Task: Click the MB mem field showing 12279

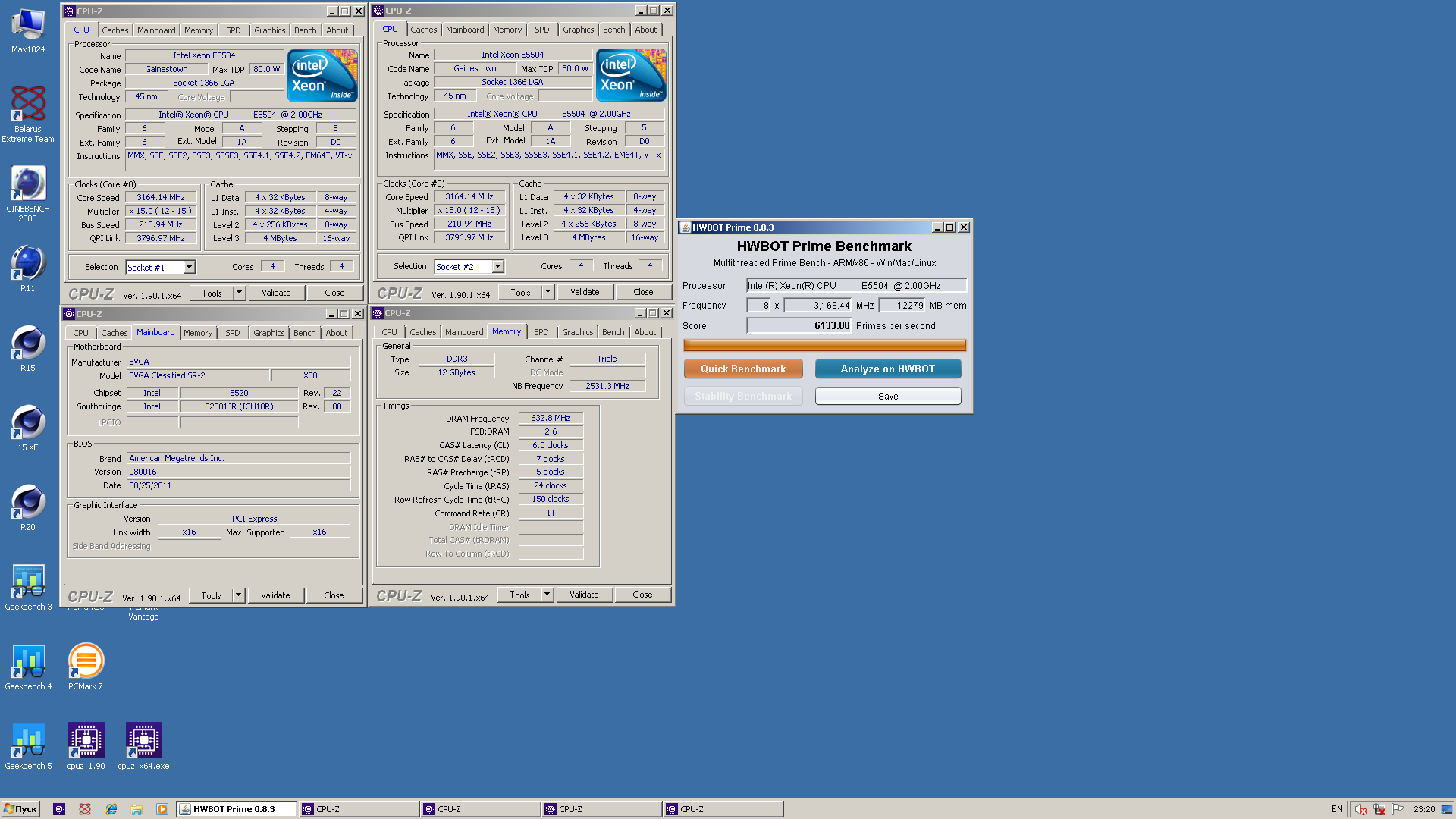Action: pos(902,306)
